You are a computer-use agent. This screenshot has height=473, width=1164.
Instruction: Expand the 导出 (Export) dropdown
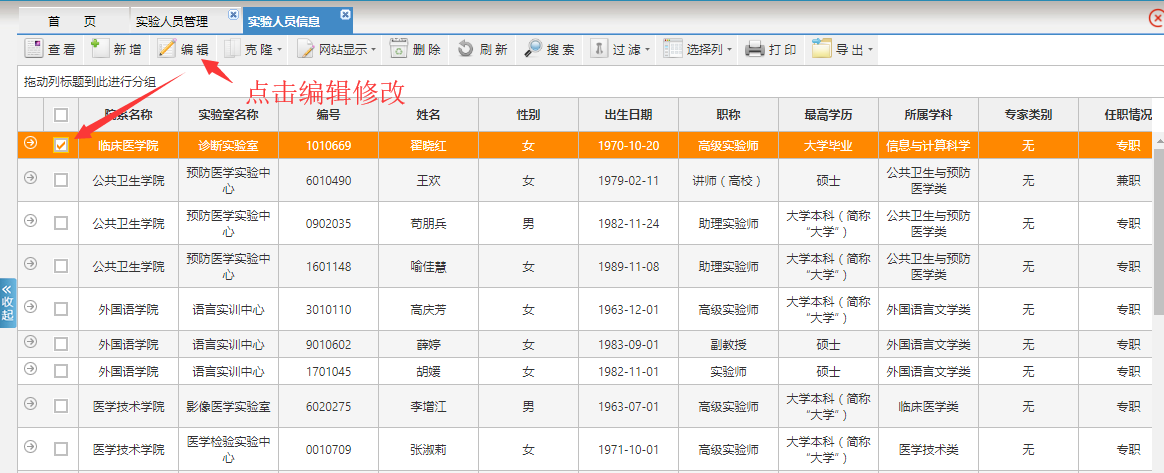pyautogui.click(x=842, y=49)
